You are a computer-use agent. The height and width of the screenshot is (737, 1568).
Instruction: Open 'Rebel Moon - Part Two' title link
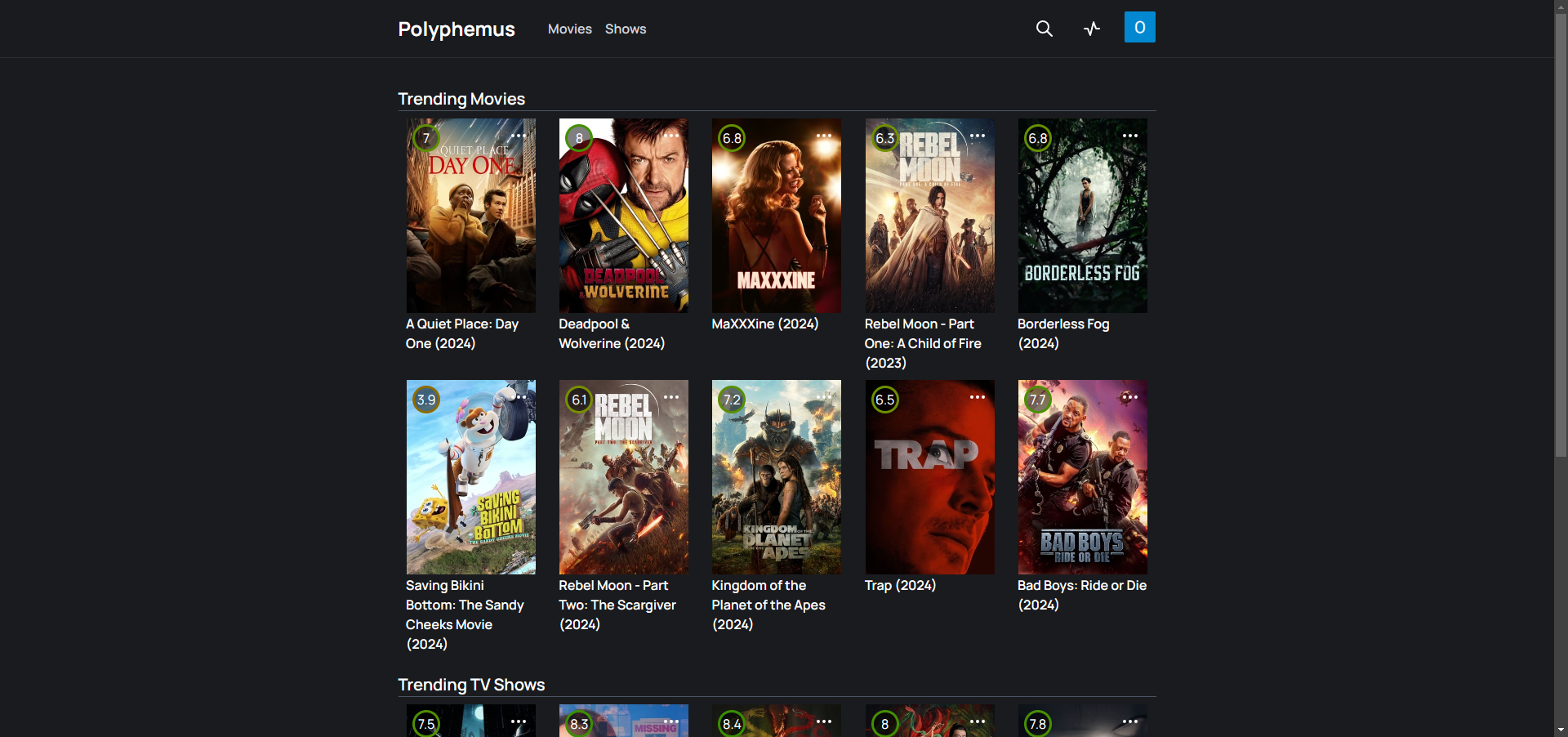pyautogui.click(x=617, y=605)
